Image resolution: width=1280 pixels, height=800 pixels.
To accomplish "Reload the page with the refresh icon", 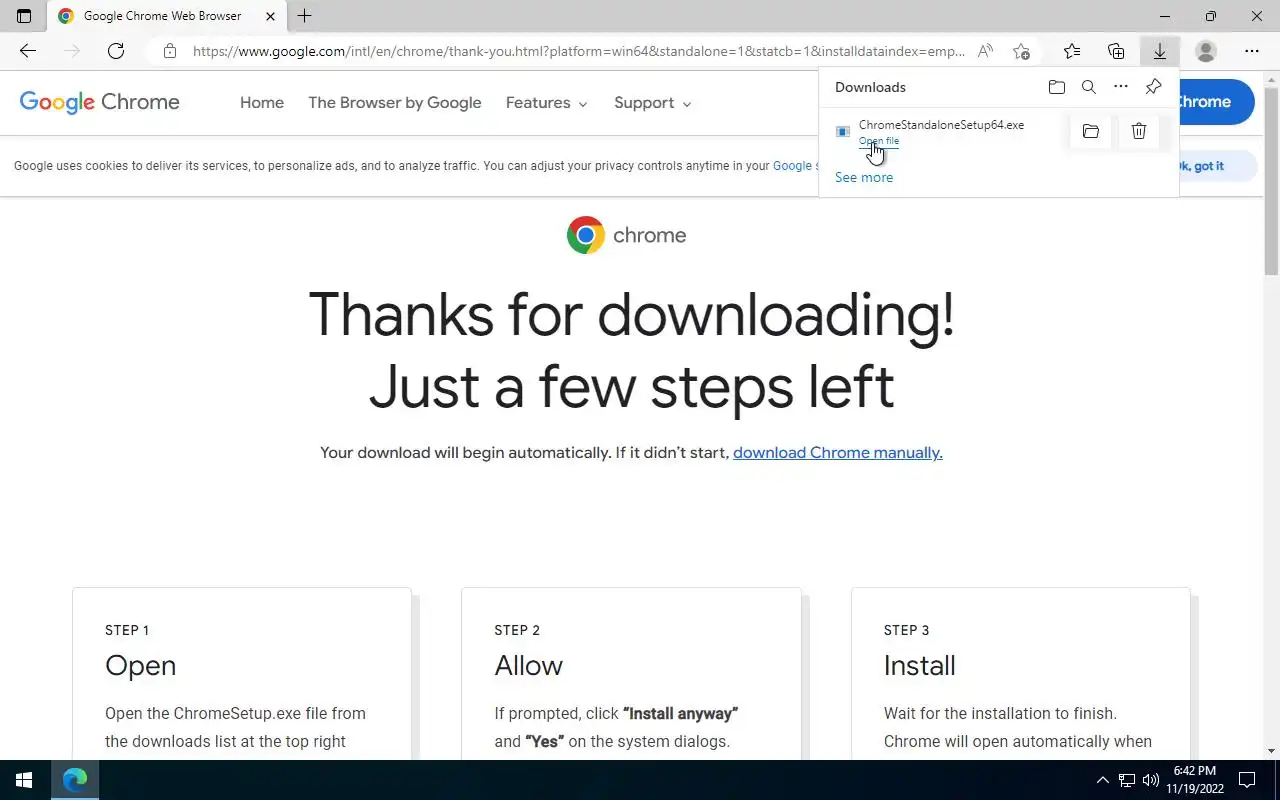I will point(116,51).
